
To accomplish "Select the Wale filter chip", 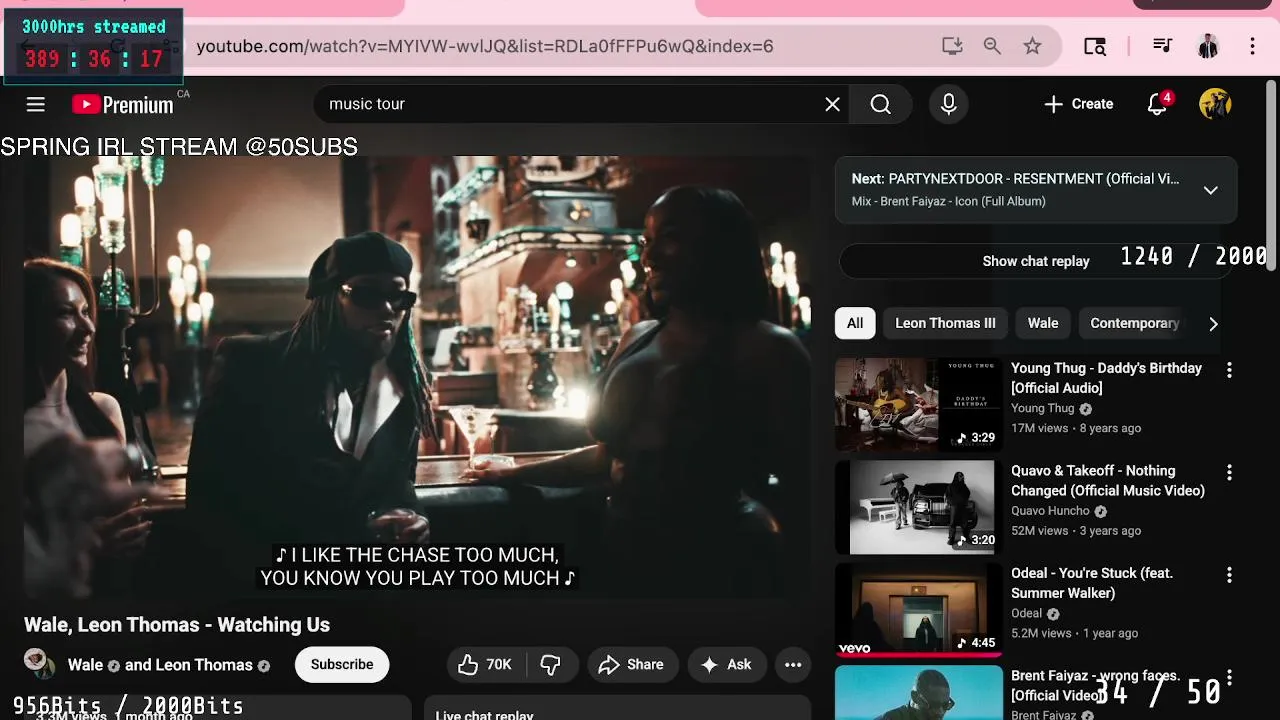I will [1043, 323].
